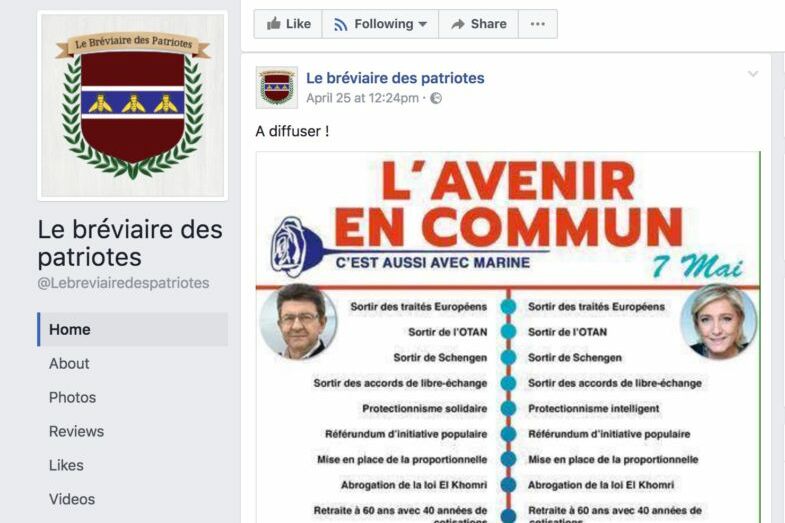Open the Videos section
The image size is (785, 523).
pyautogui.click(x=72, y=499)
